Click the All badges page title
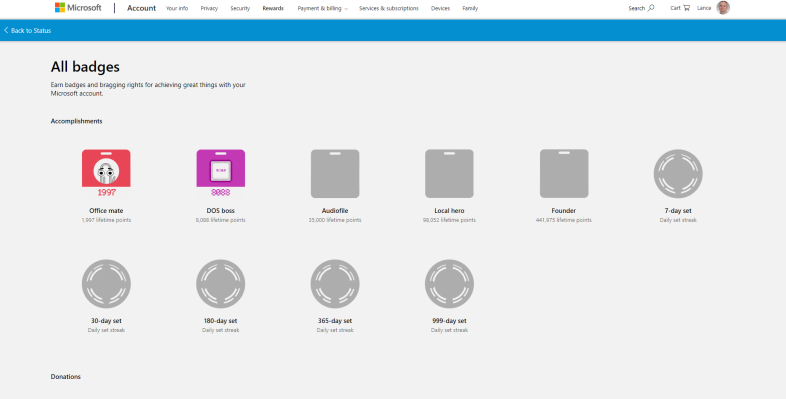The image size is (786, 399). 85,67
